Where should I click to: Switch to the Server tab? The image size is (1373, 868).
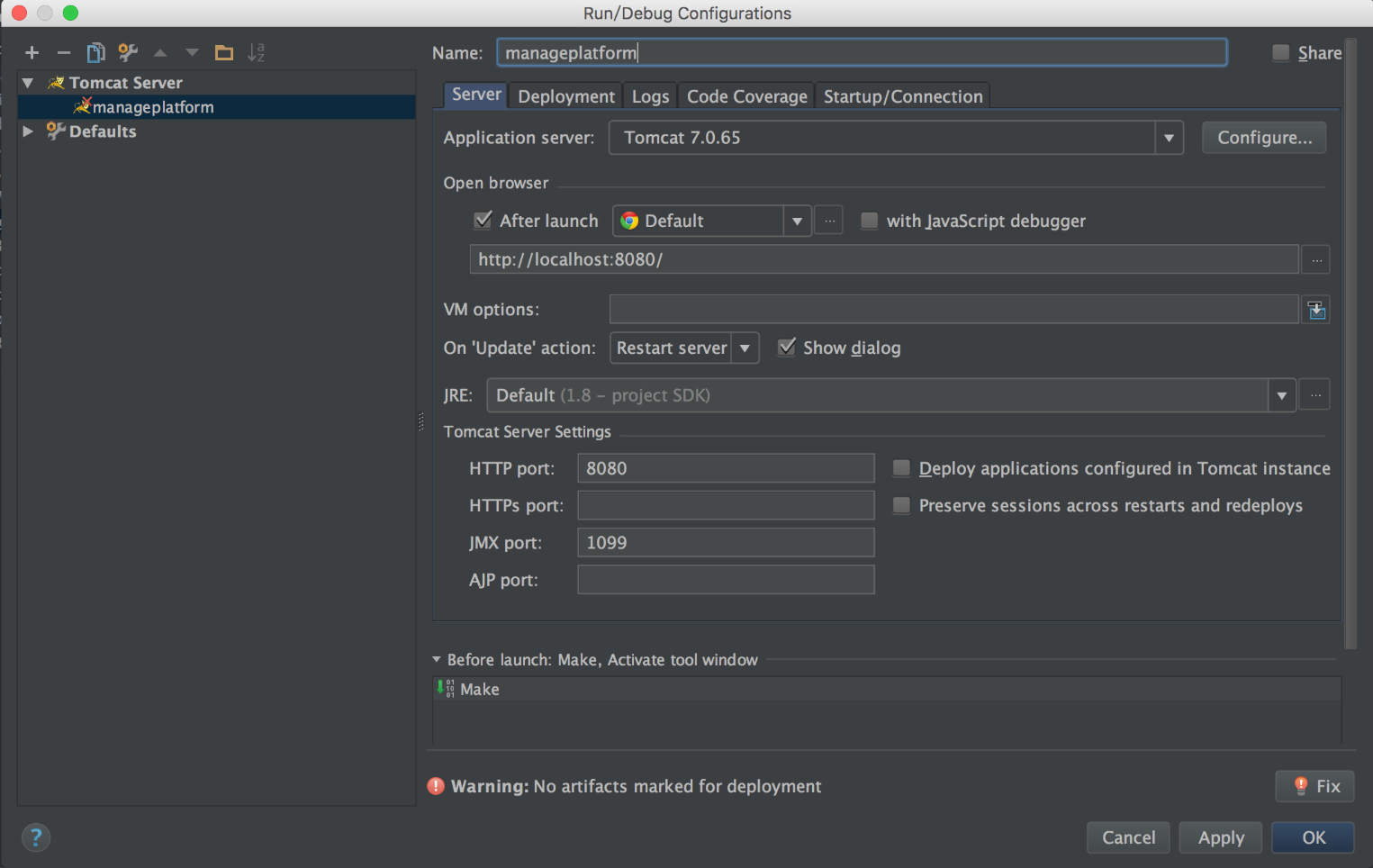point(476,95)
